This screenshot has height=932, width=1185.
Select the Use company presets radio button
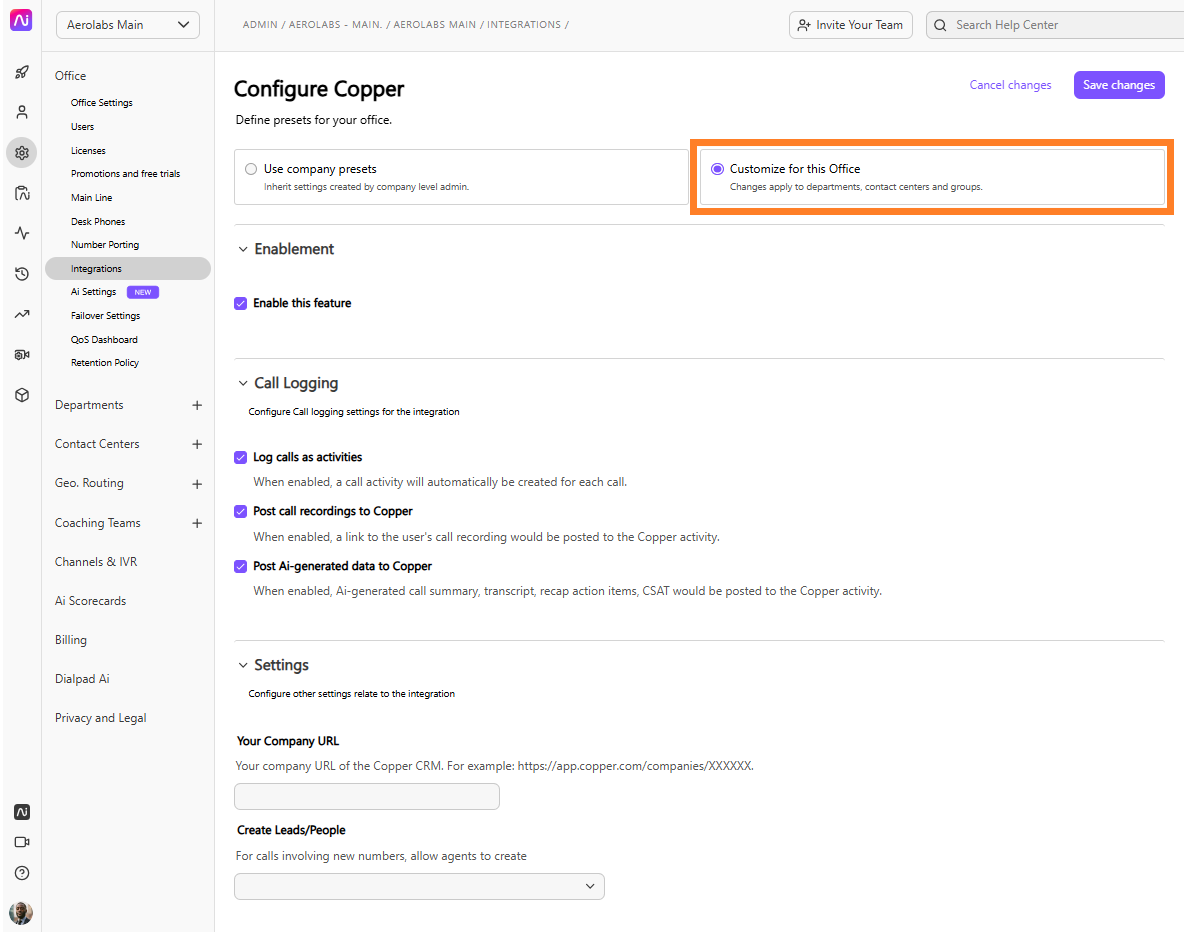click(251, 169)
